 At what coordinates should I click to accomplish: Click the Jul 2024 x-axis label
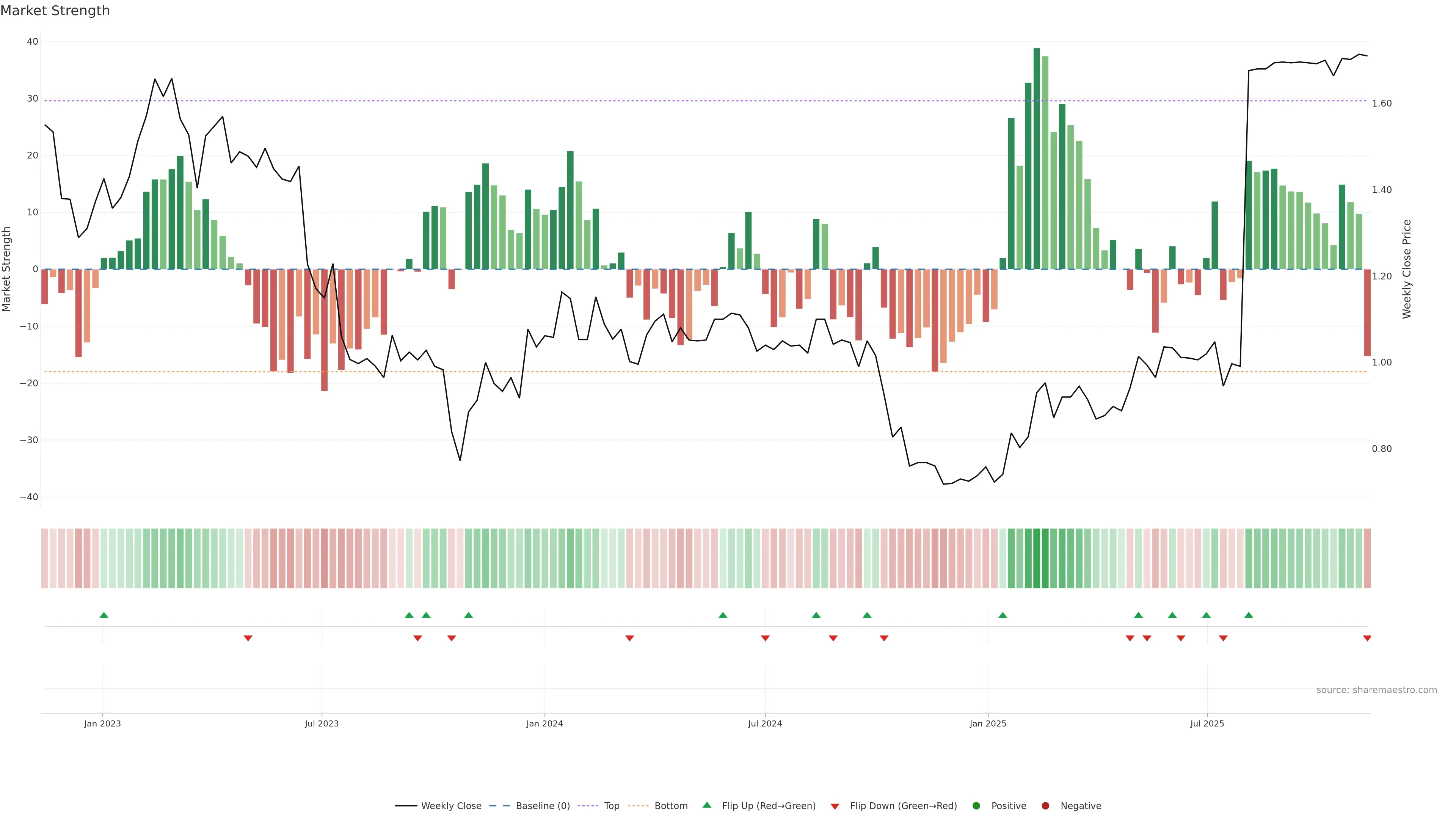(765, 723)
